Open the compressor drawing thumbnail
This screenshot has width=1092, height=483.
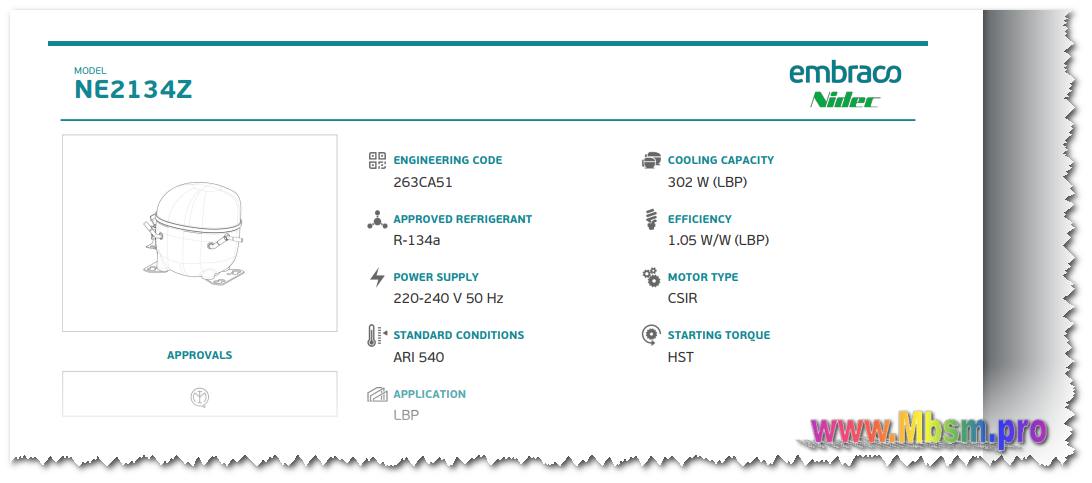199,233
